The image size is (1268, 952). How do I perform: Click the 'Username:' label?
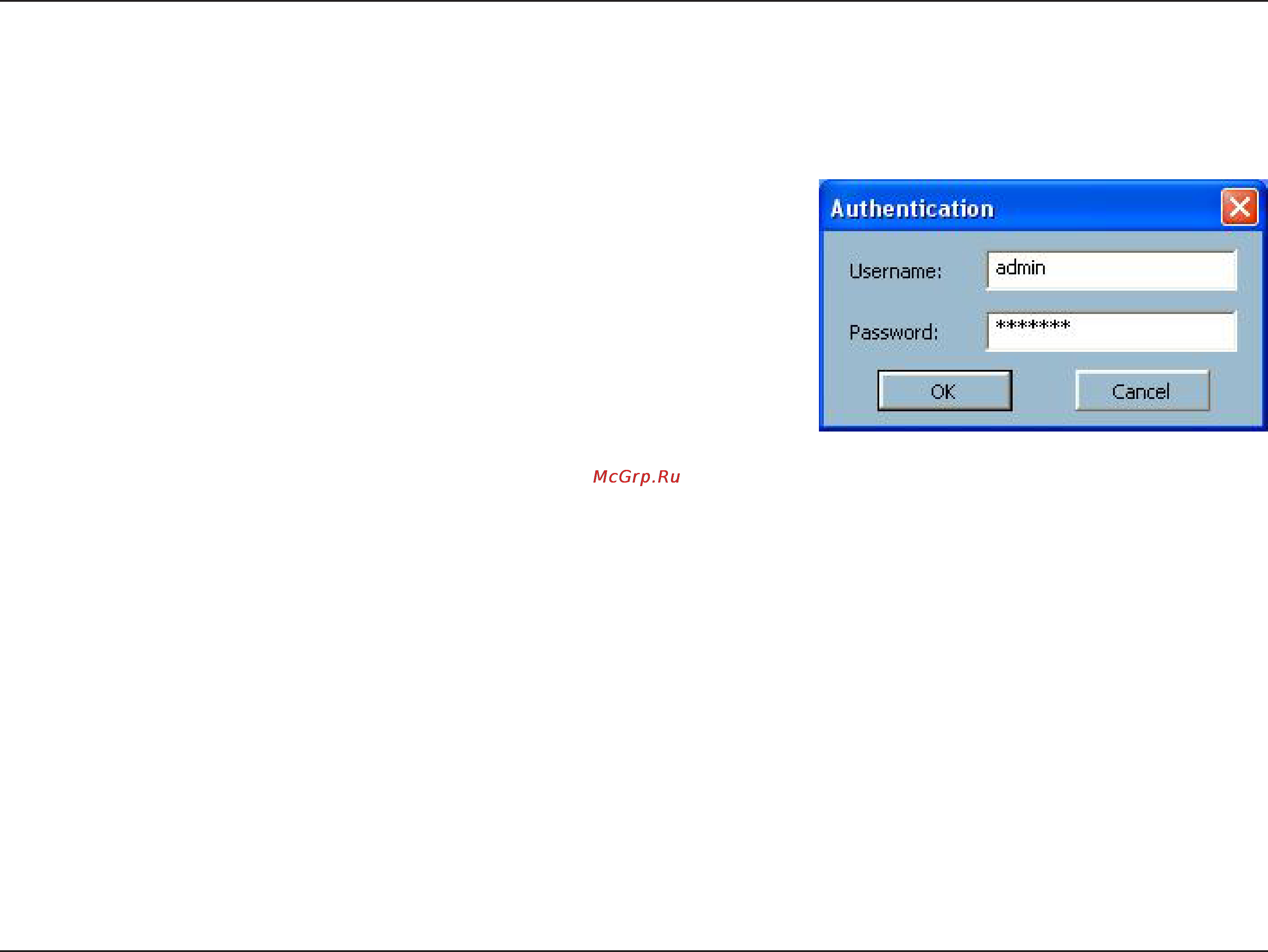point(896,271)
